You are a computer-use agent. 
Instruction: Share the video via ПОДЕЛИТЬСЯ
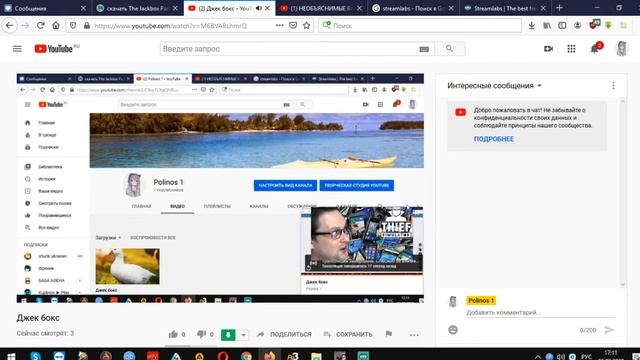click(284, 334)
